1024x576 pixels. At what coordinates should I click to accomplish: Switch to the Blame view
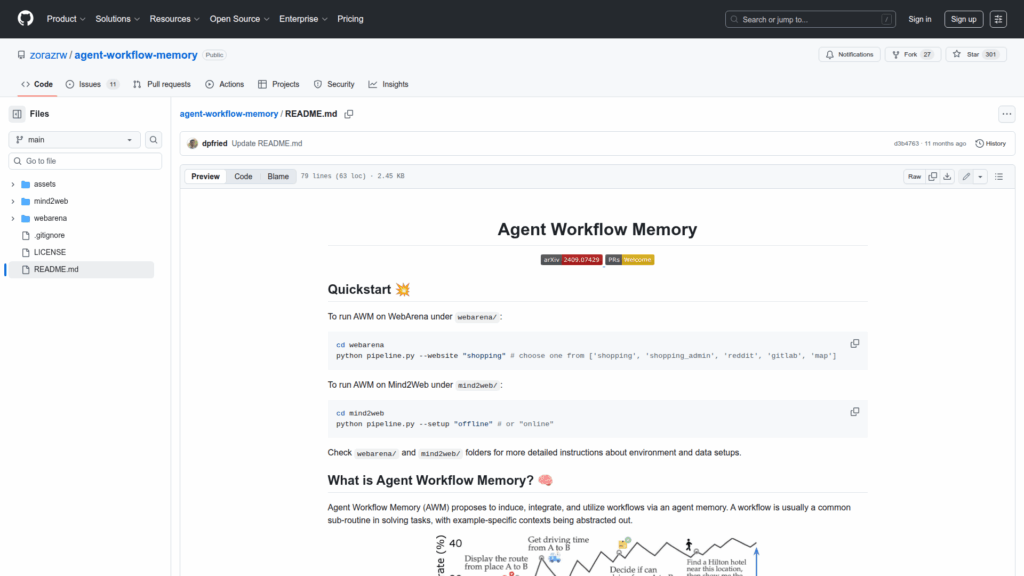click(277, 176)
